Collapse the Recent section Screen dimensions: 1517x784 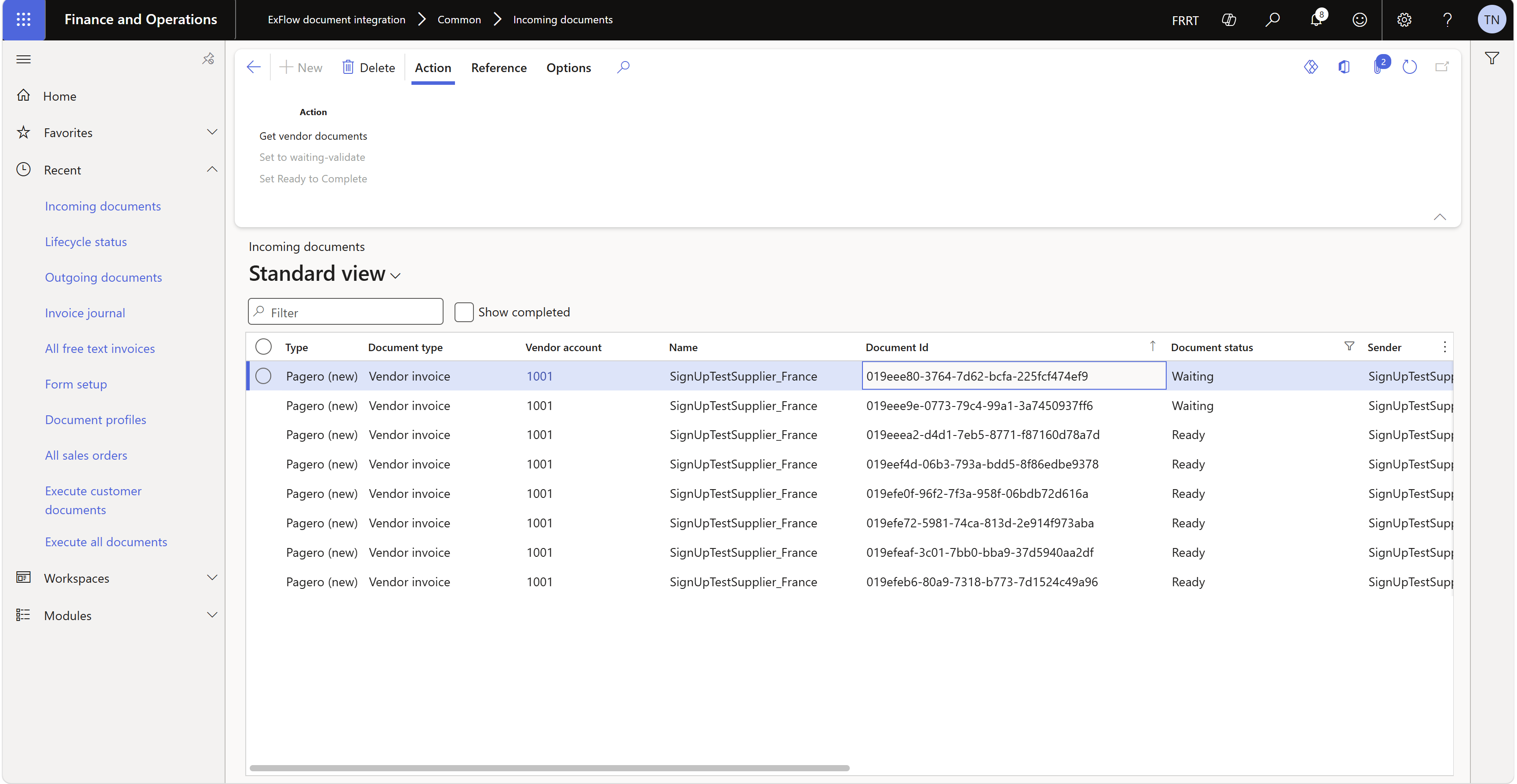[212, 170]
